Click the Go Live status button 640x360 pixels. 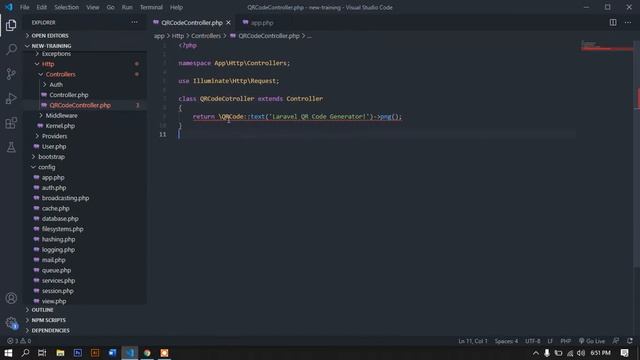(592, 341)
